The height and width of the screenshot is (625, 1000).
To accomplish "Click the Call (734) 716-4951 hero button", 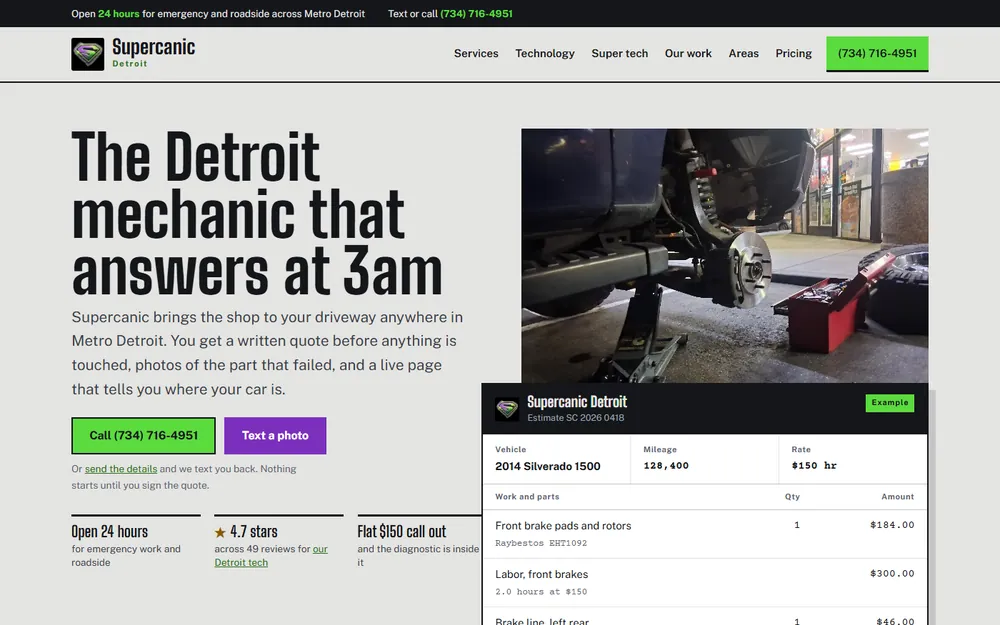I will point(143,436).
